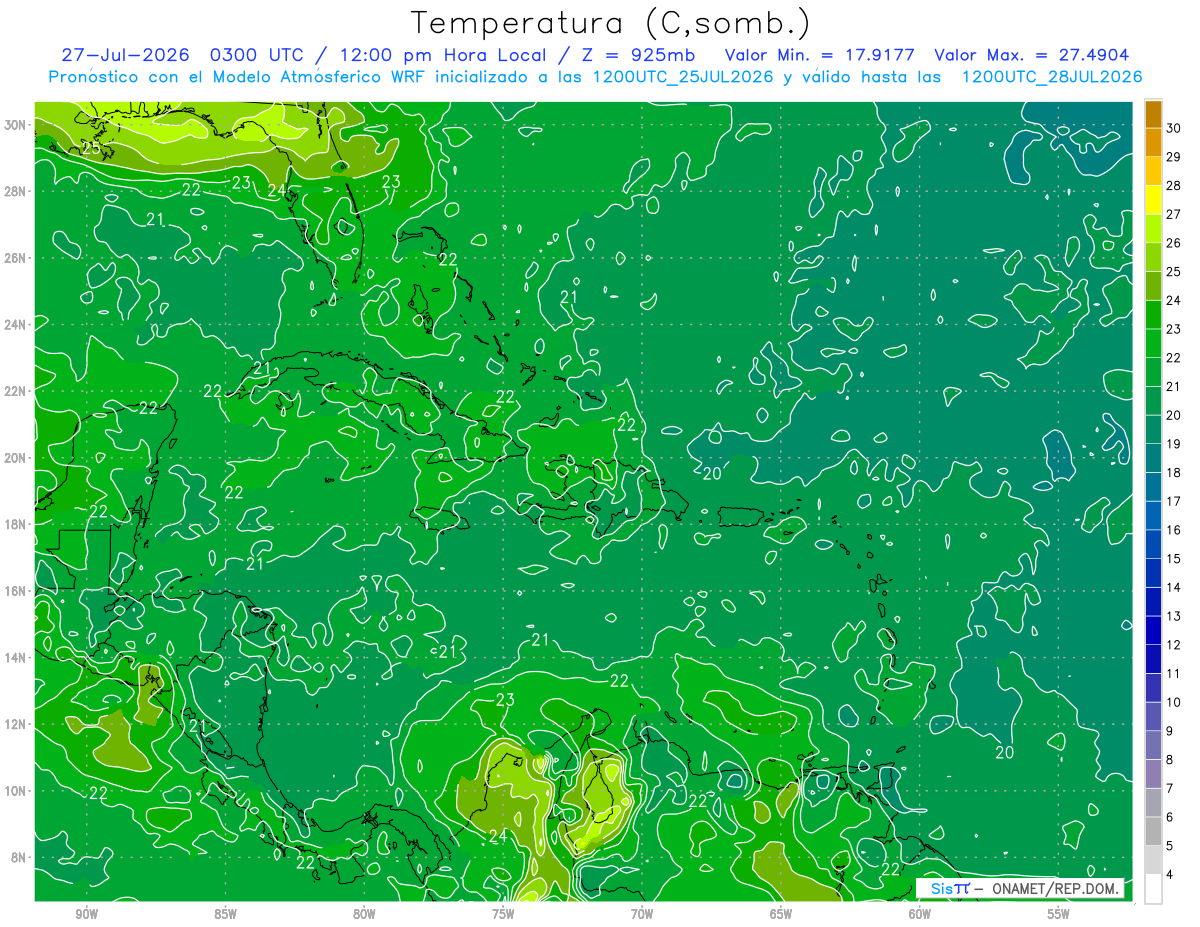The height and width of the screenshot is (927, 1200).
Task: Select the "Z = 925mb" level text
Action: click(x=639, y=55)
